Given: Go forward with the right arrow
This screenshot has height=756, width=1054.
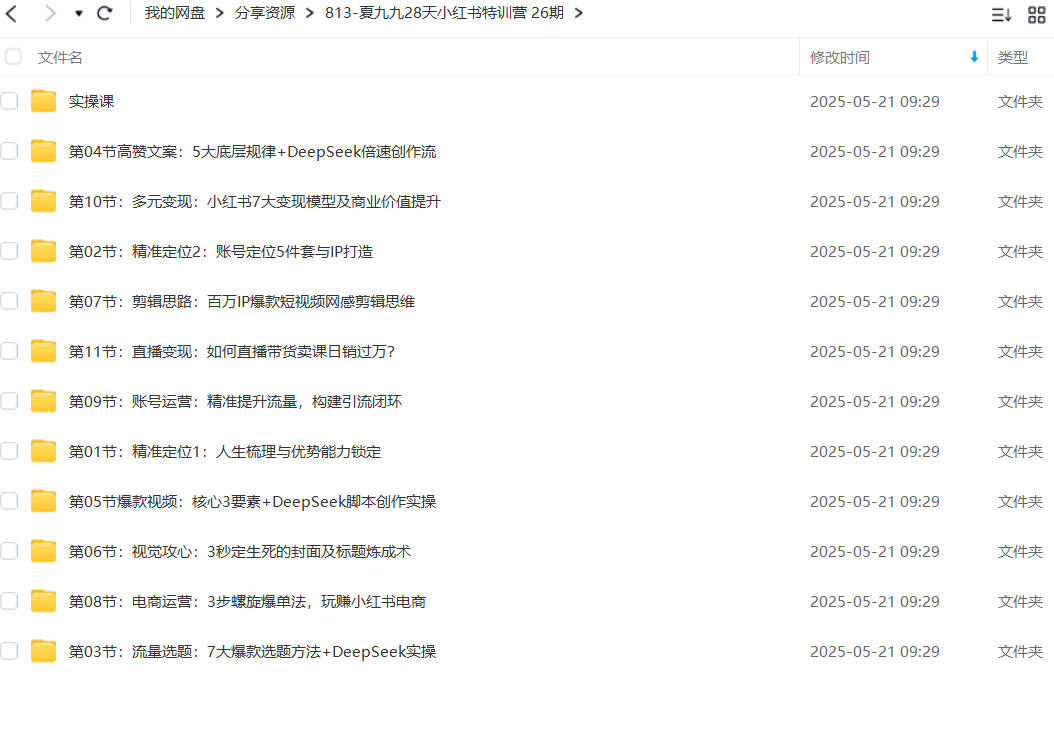Looking at the screenshot, I should 49,13.
